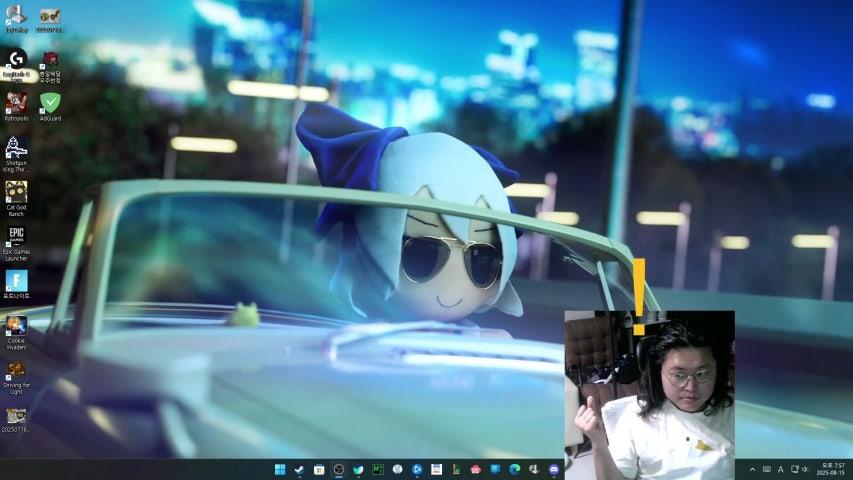The height and width of the screenshot is (480, 853).
Task: Open the Logitech G HUB desktop shortcut
Action: point(16,65)
